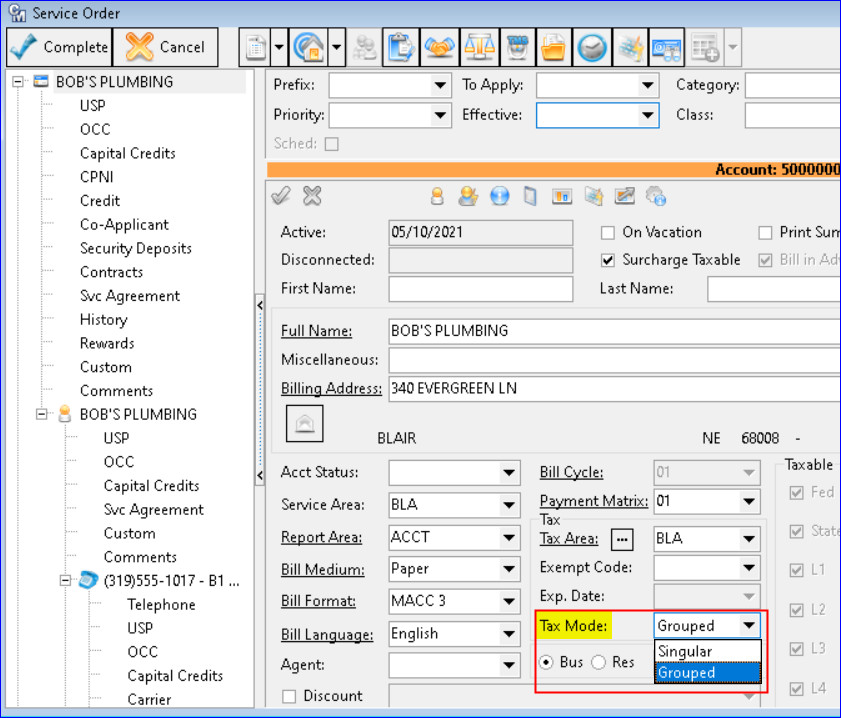Open the yellow folder toolbar icon
Image resolution: width=841 pixels, height=718 pixels.
point(553,47)
